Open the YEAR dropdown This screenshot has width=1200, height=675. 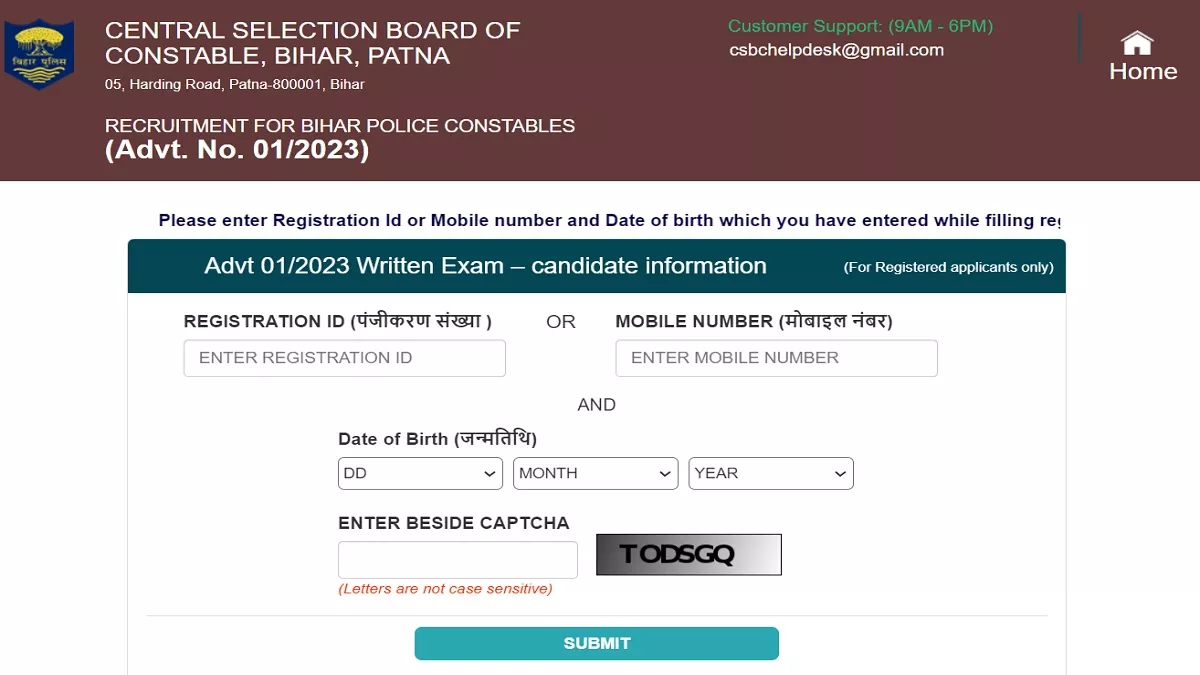[x=771, y=473]
